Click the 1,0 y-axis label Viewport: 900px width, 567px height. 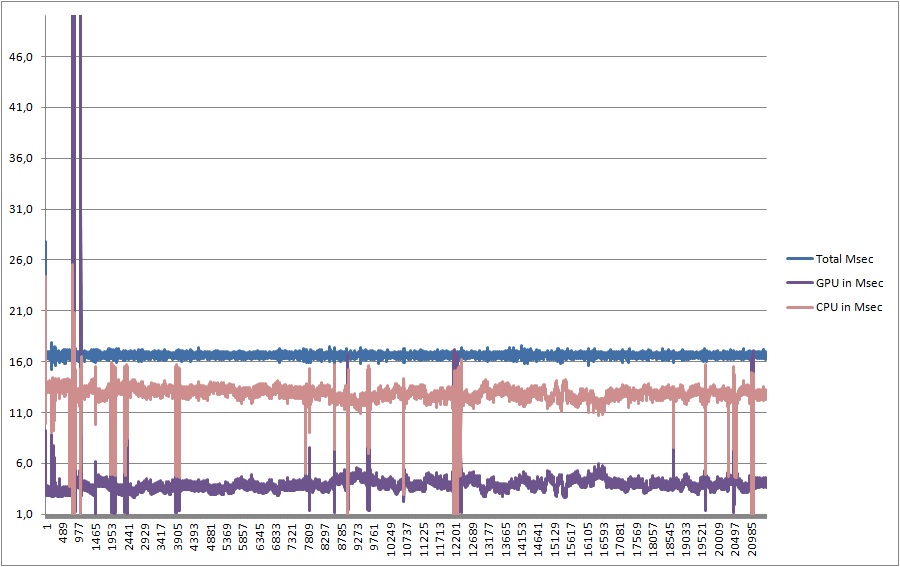click(24, 515)
